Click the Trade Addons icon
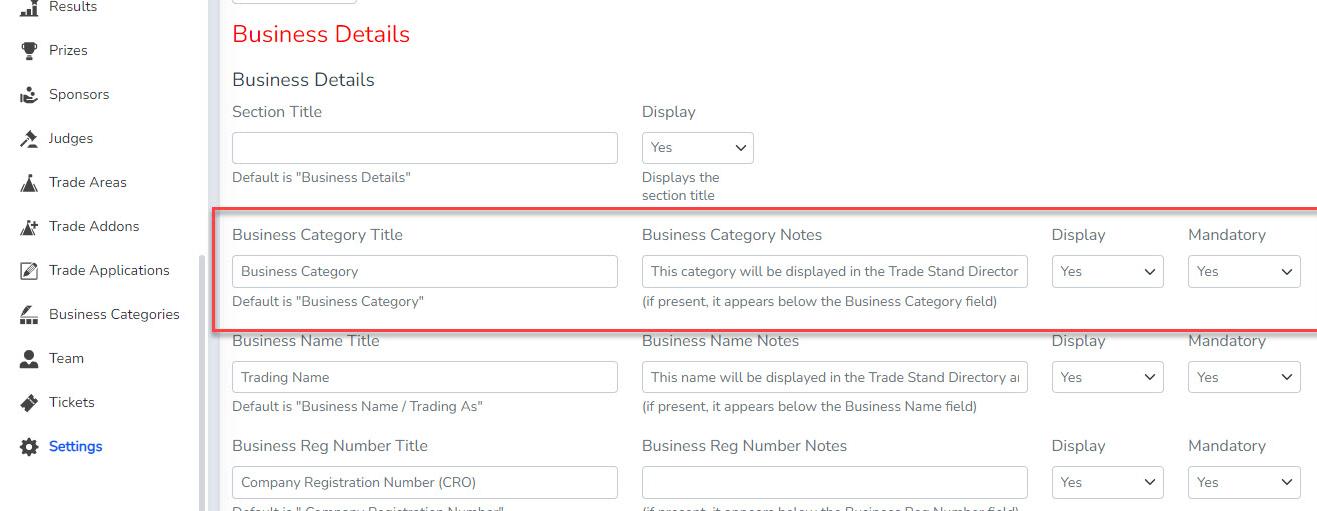This screenshot has height=511, width=1317. pos(29,227)
